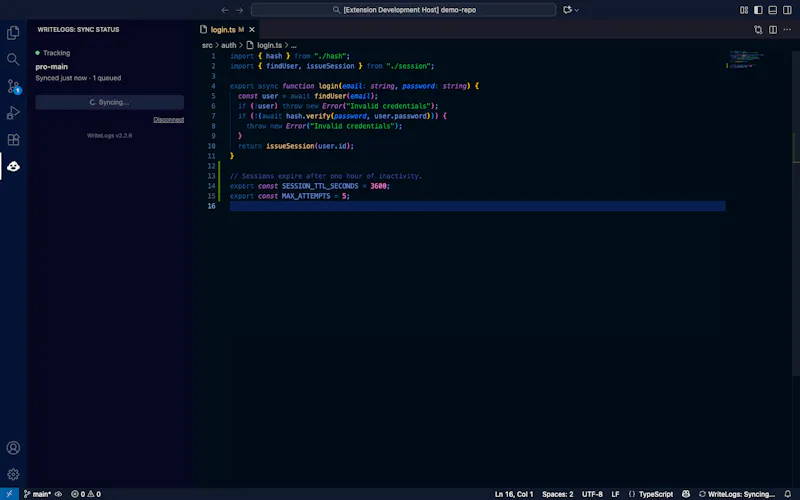Click the remote window indicator in status bar
This screenshot has height=500, width=800.
click(9, 494)
